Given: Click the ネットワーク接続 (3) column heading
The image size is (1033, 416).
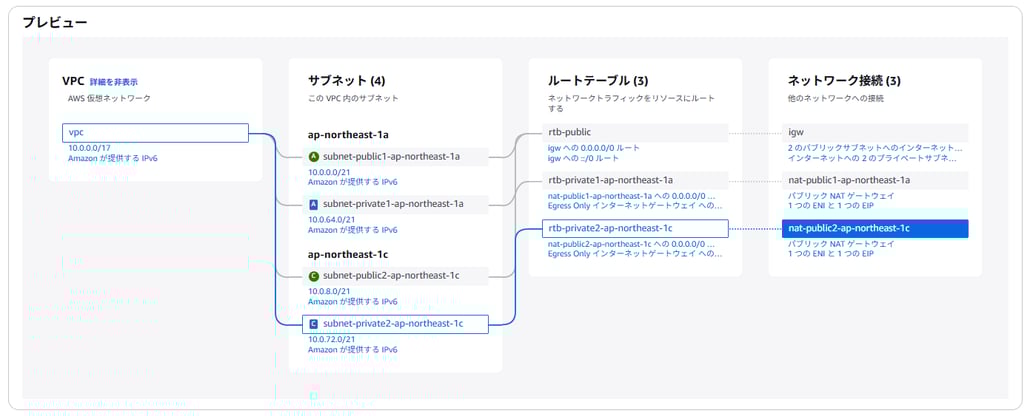Looking at the screenshot, I should coord(844,81).
